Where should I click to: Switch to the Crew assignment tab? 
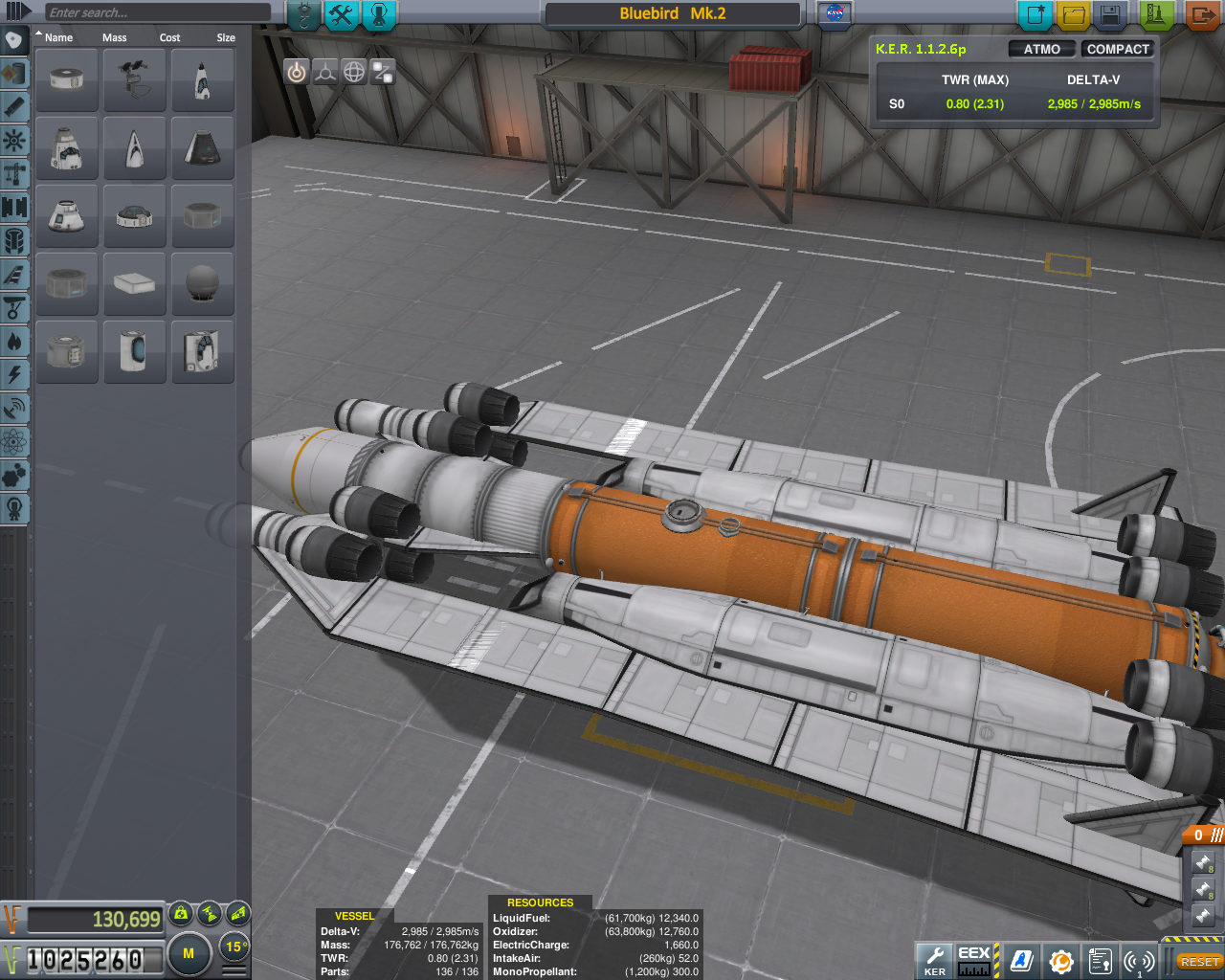379,14
